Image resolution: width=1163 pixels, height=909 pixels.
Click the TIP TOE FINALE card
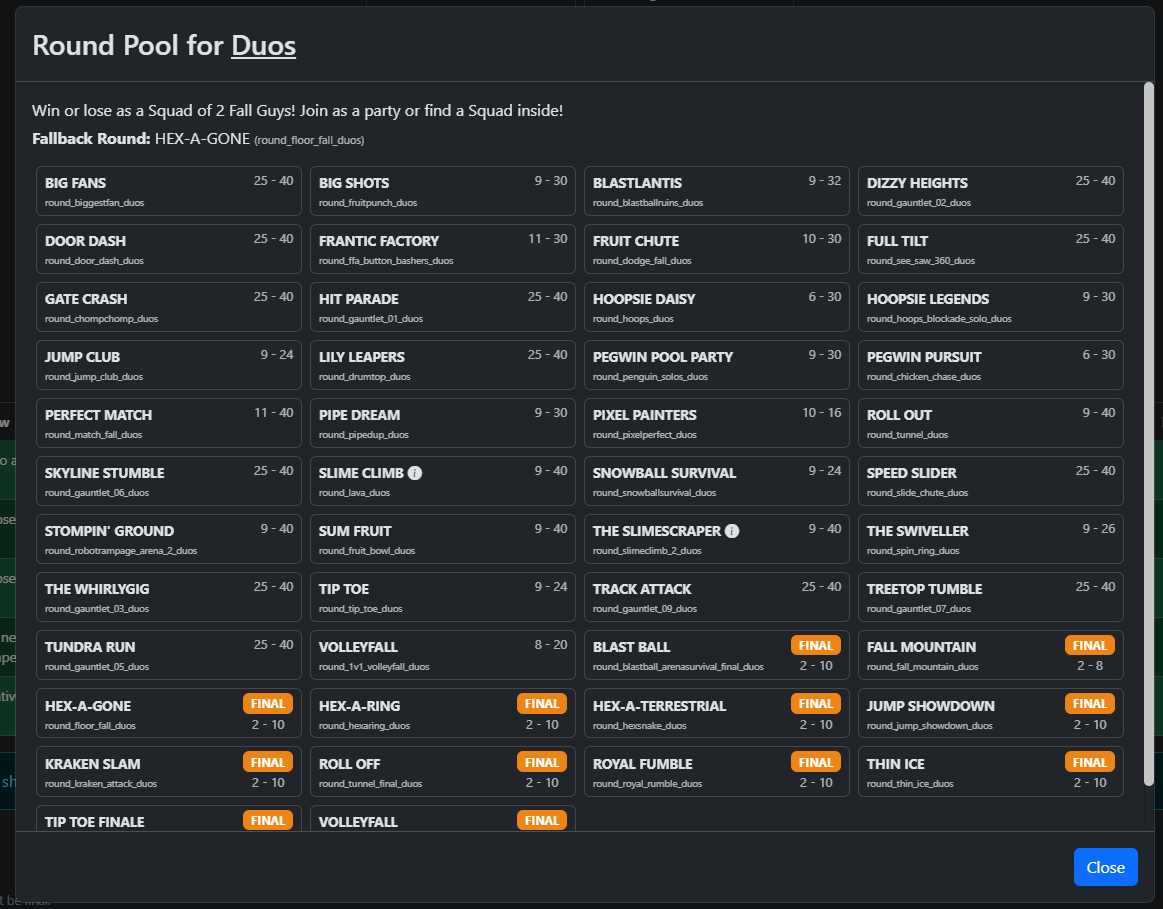(x=169, y=819)
